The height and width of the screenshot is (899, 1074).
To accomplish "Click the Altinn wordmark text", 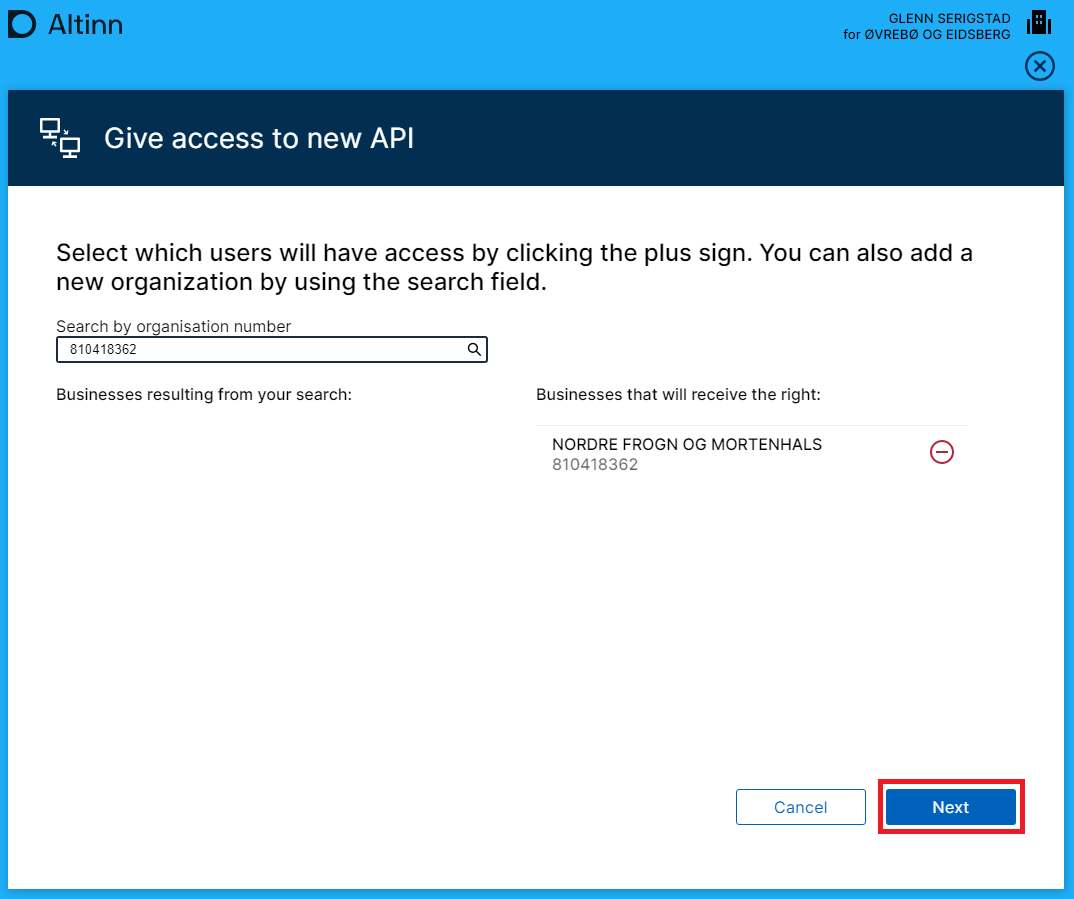I will click(x=85, y=25).
